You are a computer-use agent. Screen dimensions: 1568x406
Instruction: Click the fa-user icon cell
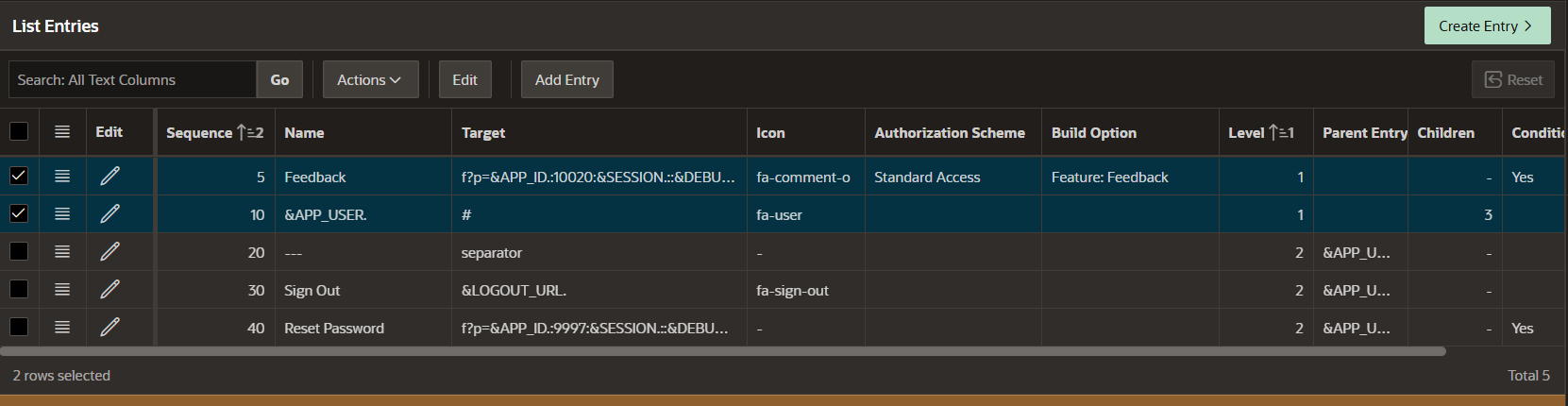click(x=806, y=214)
